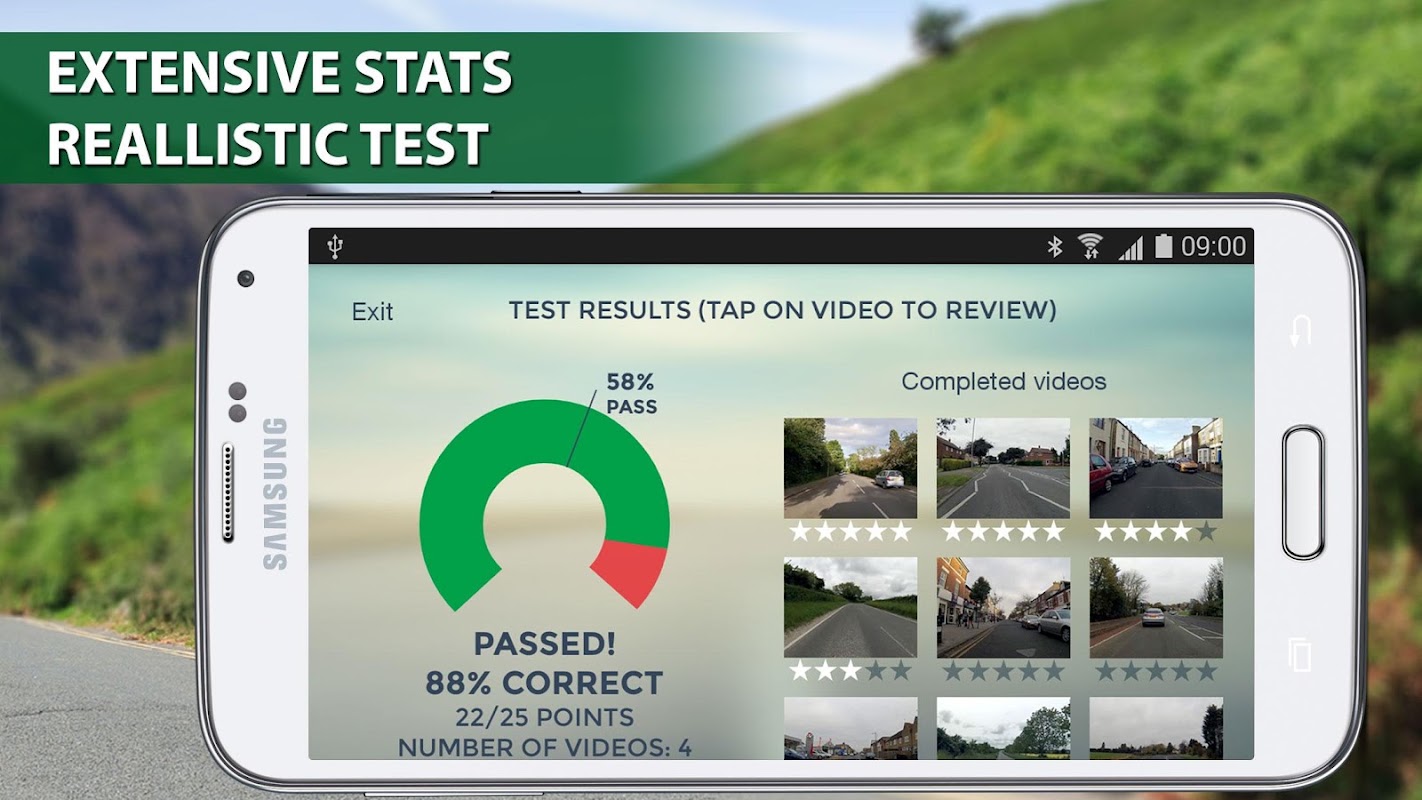Tap the USB icon in status bar
Viewport: 1422px width, 800px height.
click(335, 246)
